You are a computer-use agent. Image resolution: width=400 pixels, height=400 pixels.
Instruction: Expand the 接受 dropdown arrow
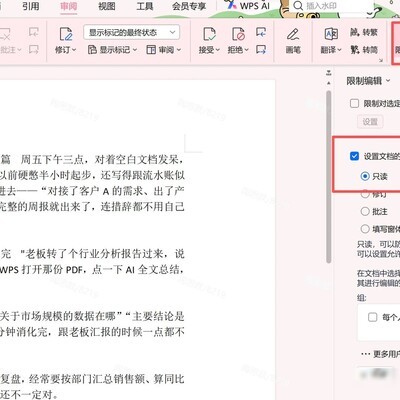[x=218, y=50]
